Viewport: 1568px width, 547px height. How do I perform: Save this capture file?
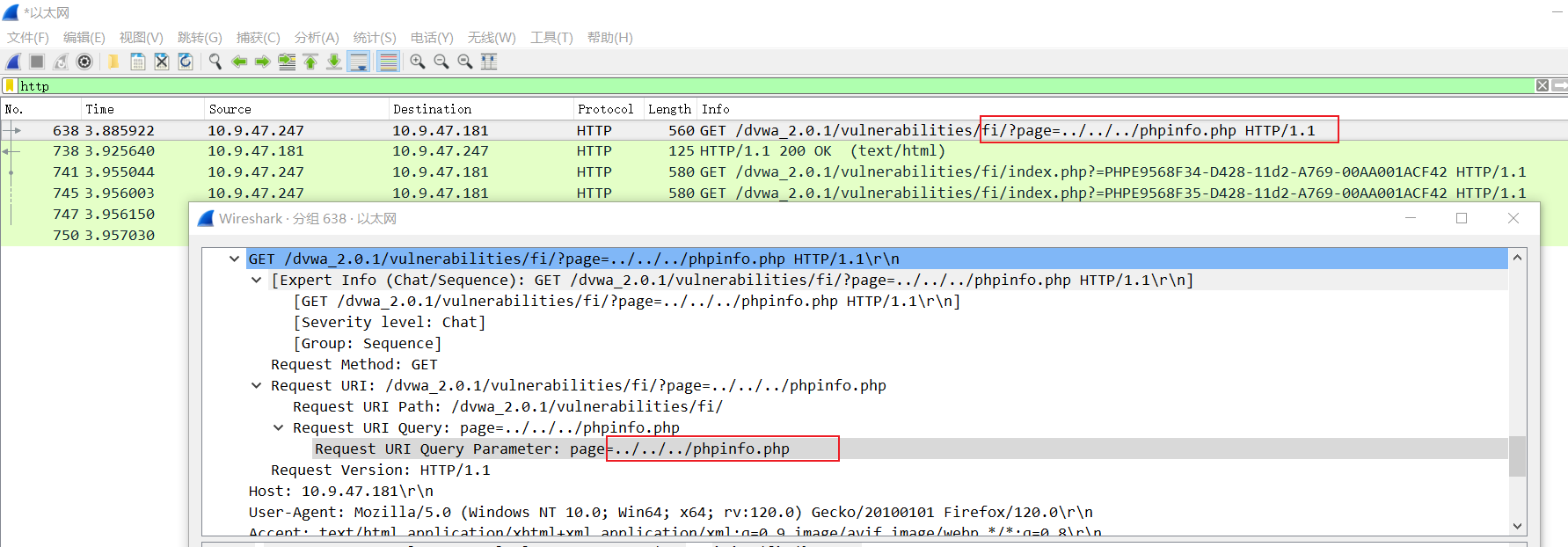[138, 62]
